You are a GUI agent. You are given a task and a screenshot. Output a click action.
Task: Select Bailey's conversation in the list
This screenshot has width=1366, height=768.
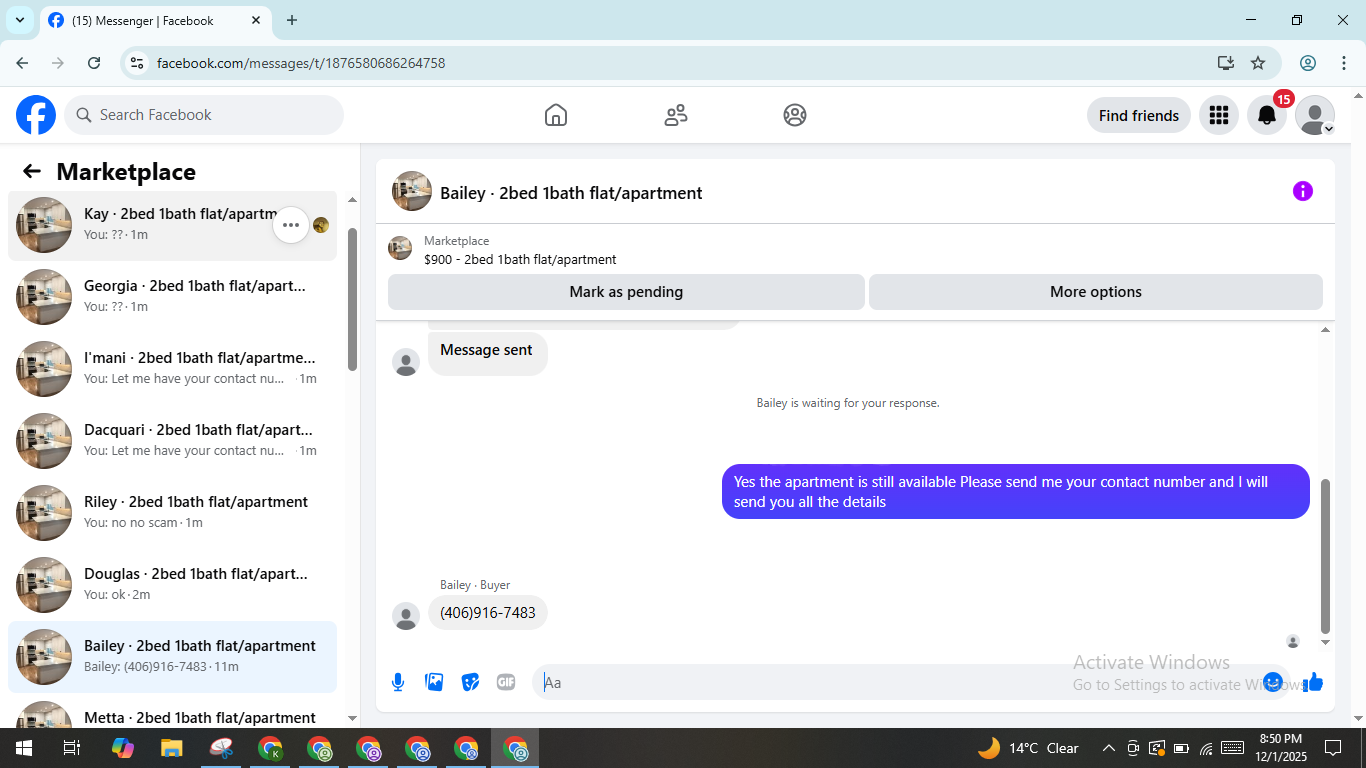(x=172, y=657)
